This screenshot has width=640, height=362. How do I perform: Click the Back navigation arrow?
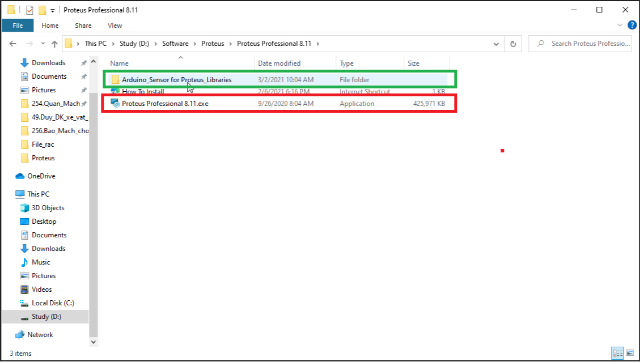[x=13, y=44]
